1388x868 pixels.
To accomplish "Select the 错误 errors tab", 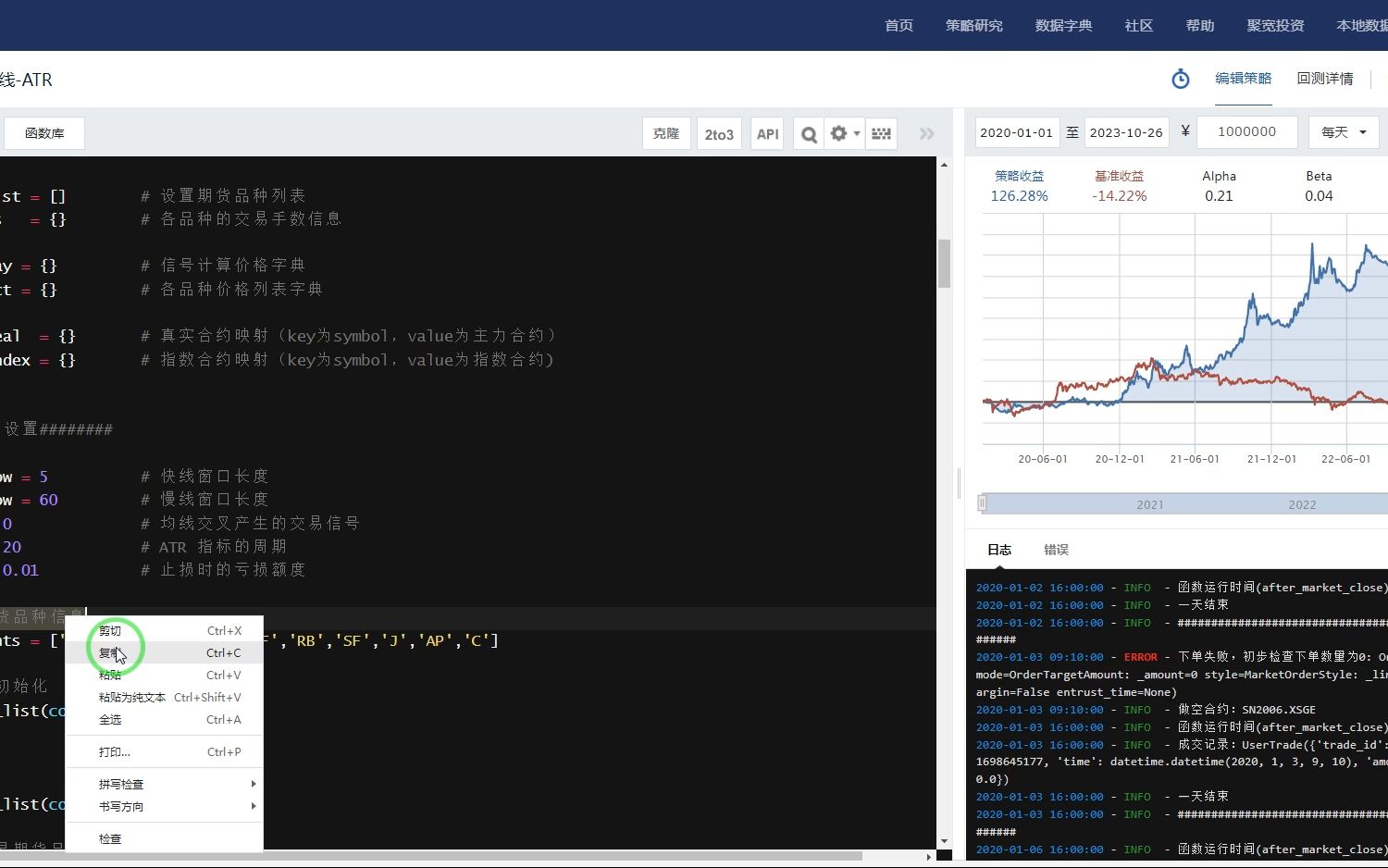I will click(x=1056, y=550).
